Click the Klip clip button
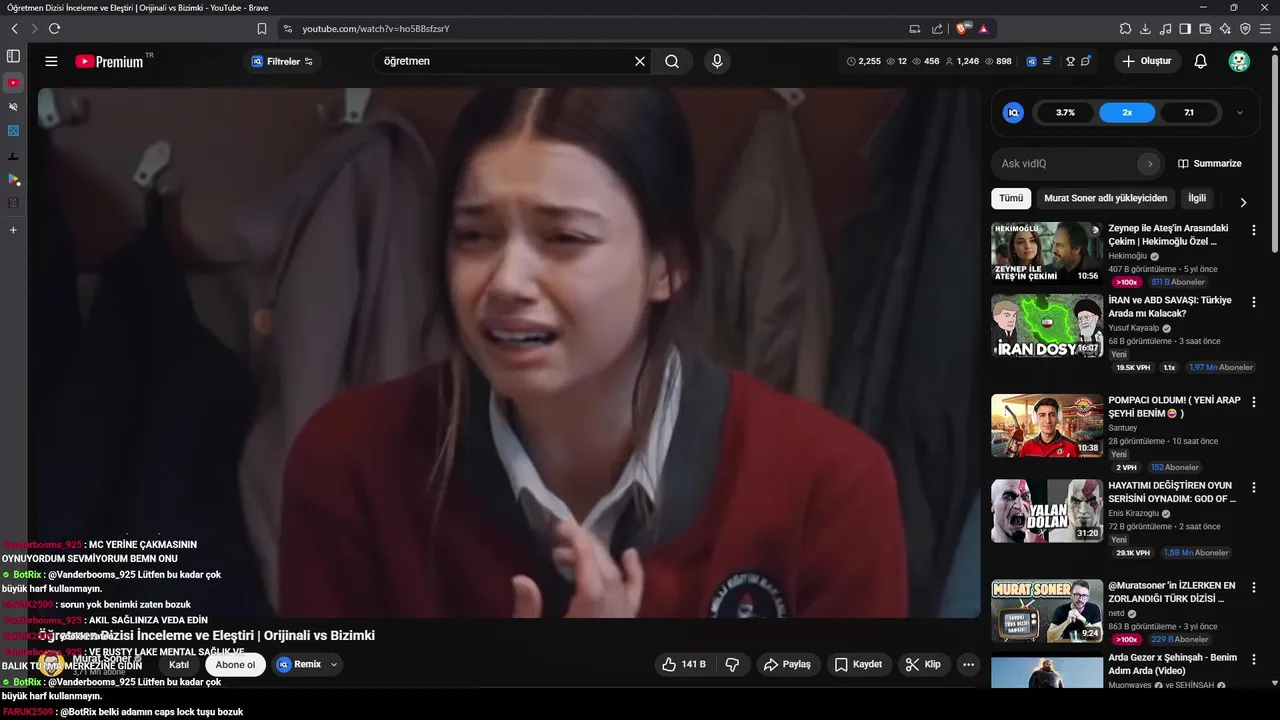The height and width of the screenshot is (720, 1280). [x=923, y=664]
